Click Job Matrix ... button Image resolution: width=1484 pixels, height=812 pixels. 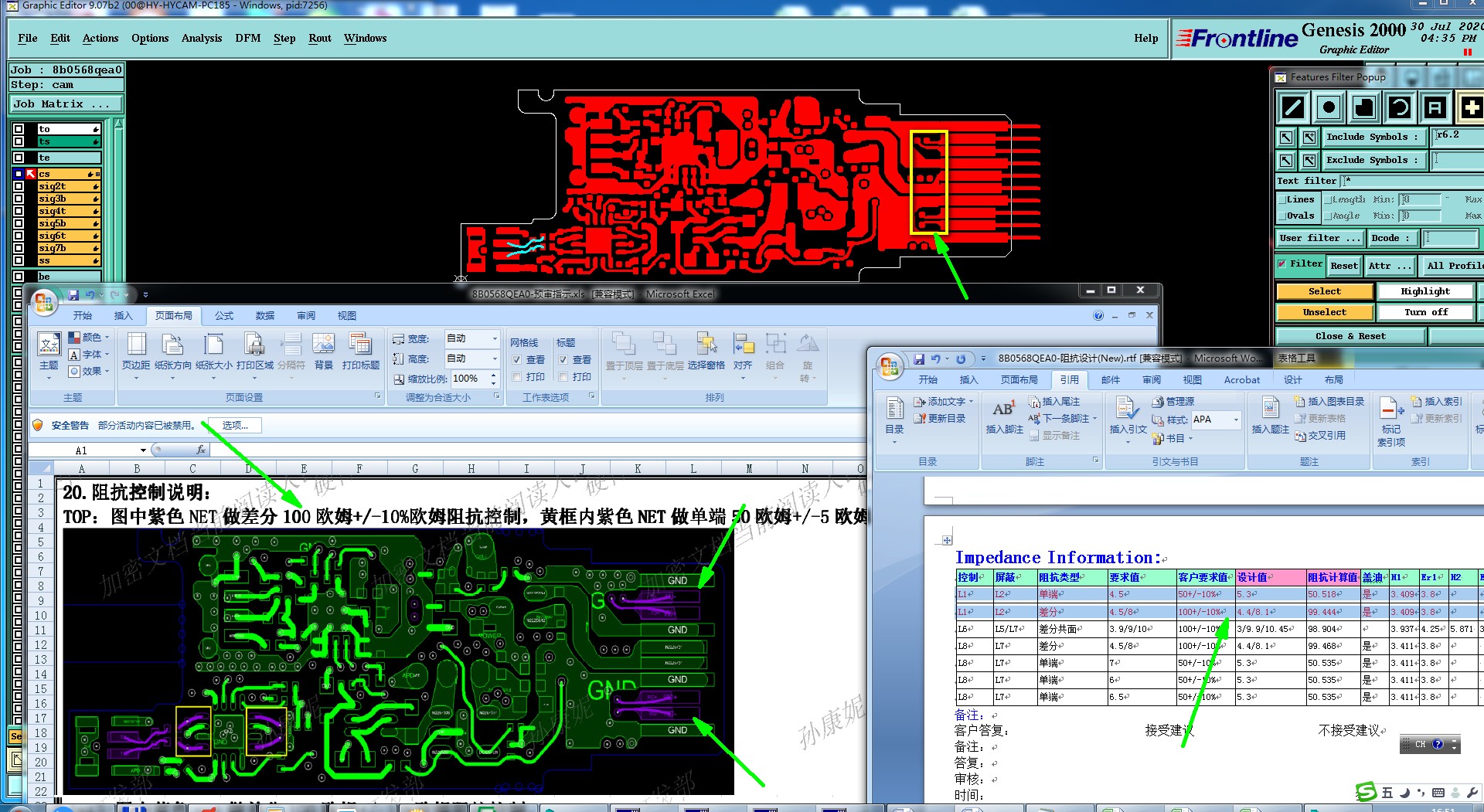click(66, 104)
